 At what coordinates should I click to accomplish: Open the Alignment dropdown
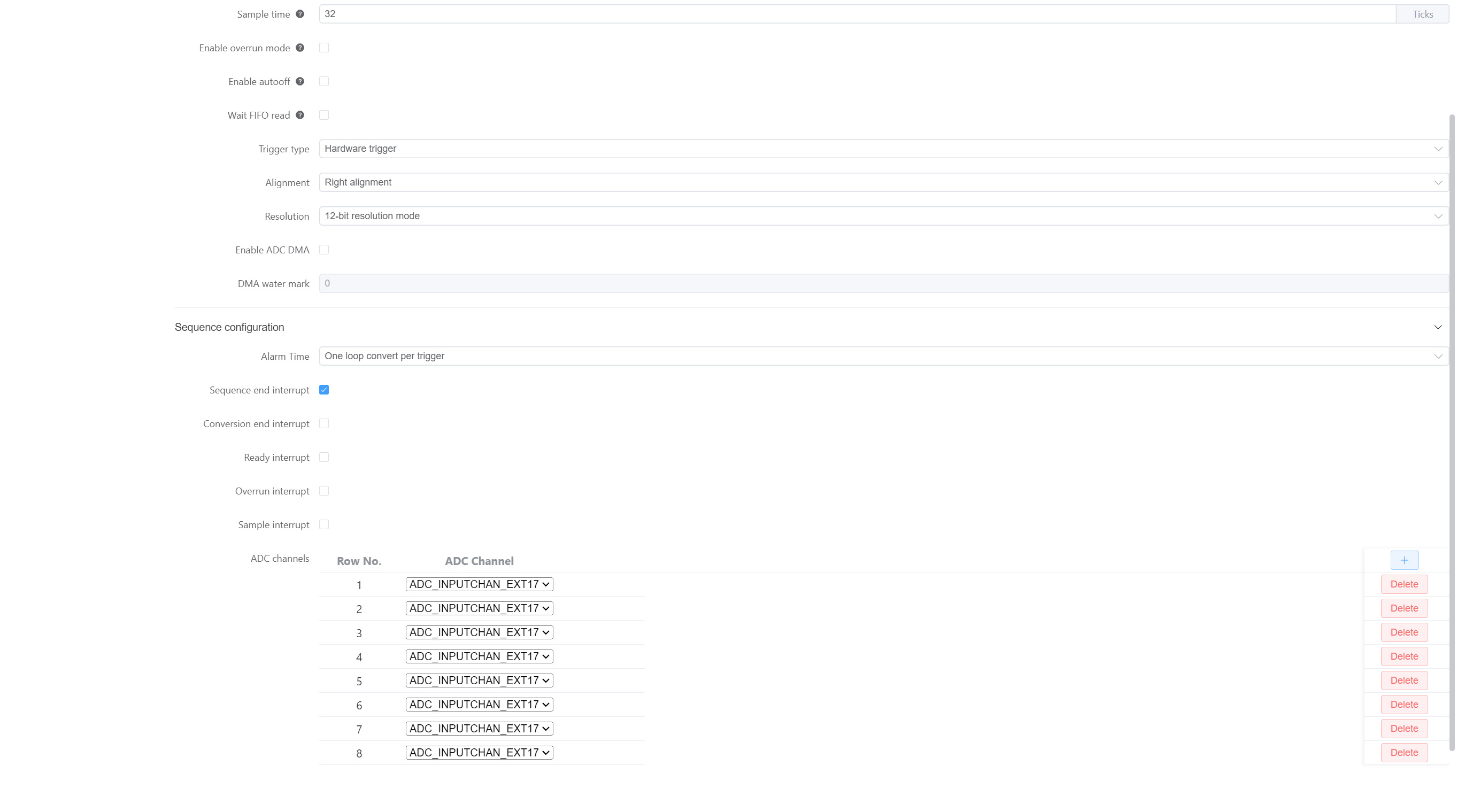click(x=883, y=182)
